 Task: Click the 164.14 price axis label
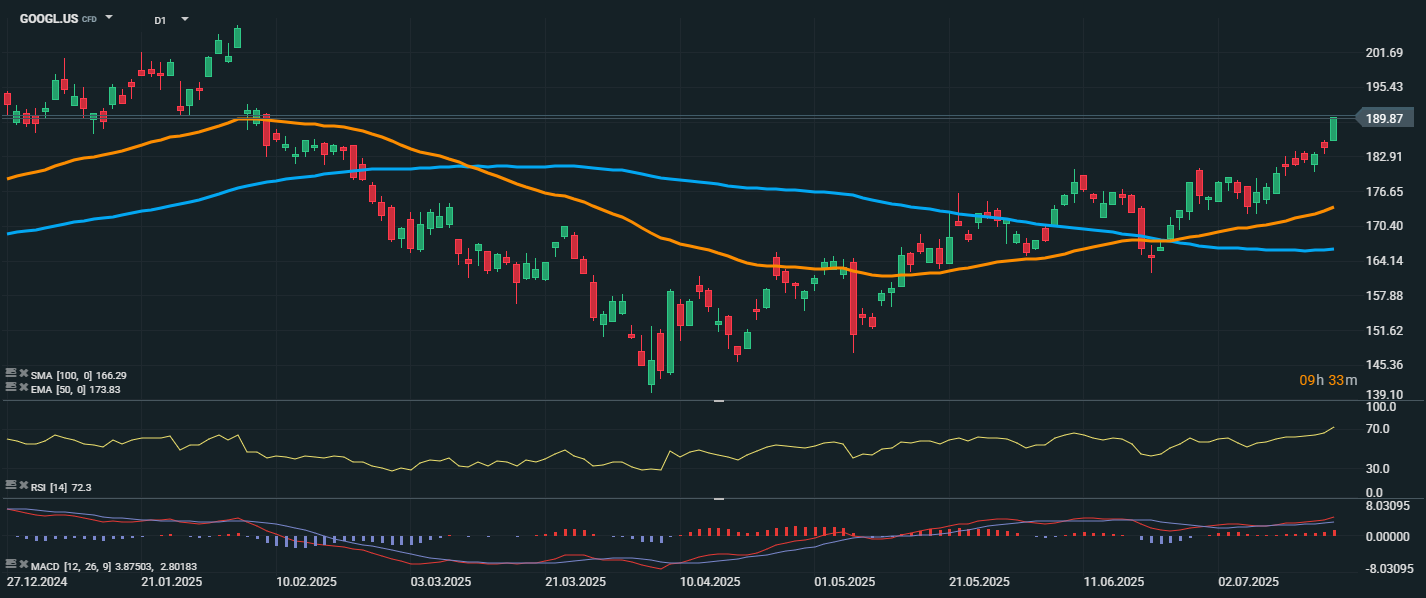[1384, 261]
